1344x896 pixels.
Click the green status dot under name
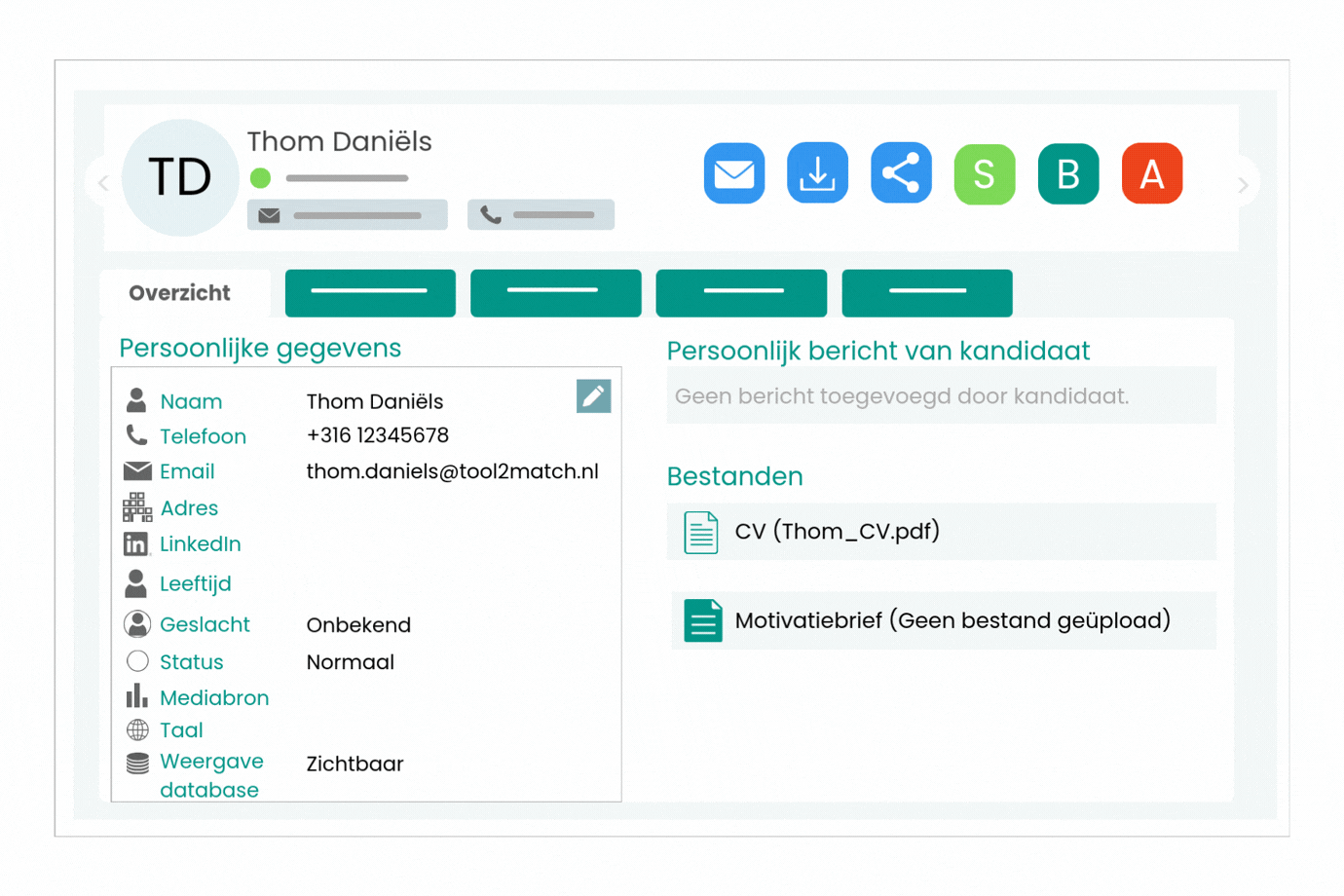click(x=260, y=178)
